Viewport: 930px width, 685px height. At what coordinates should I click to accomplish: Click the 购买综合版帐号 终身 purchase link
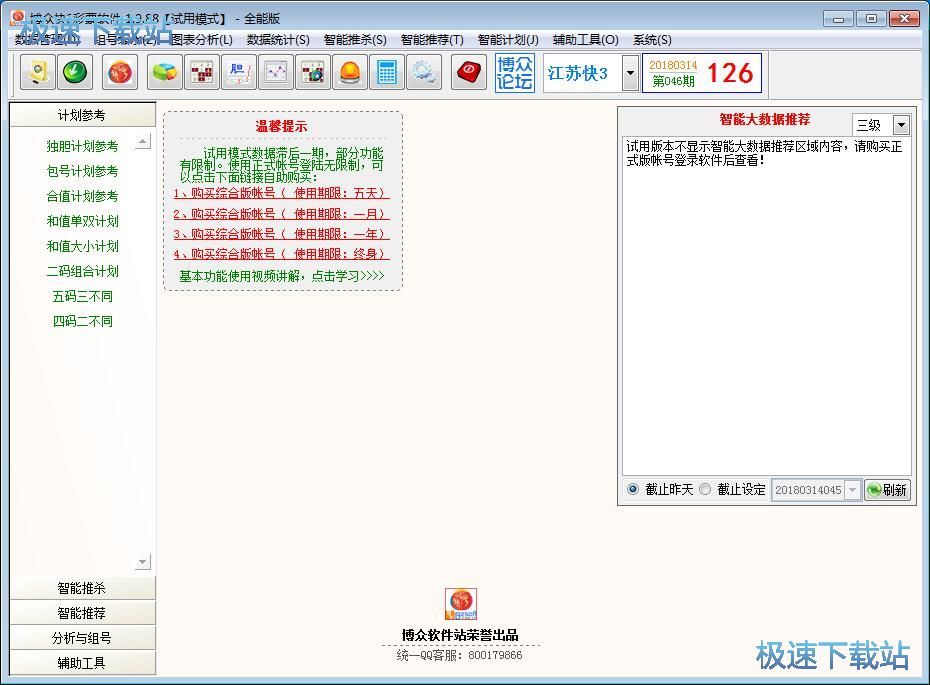[x=281, y=254]
